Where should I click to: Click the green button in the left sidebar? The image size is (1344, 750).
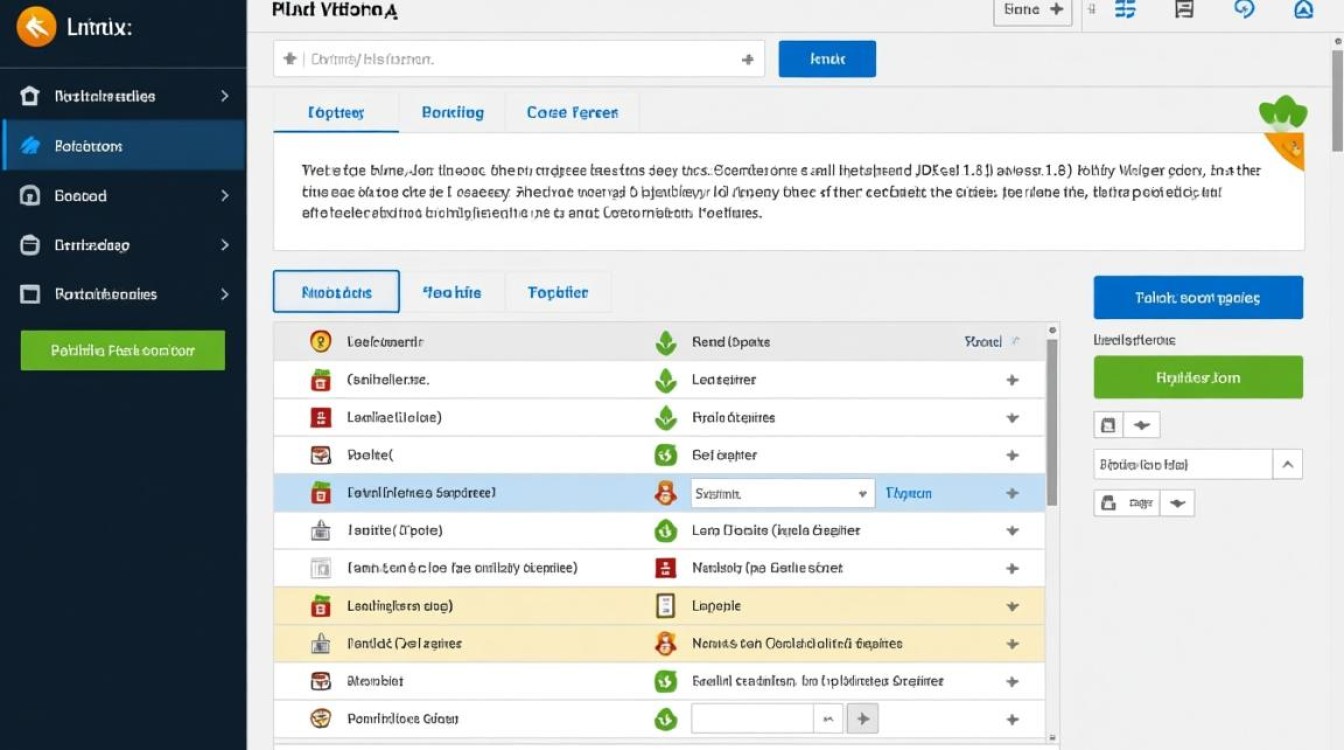coord(122,351)
